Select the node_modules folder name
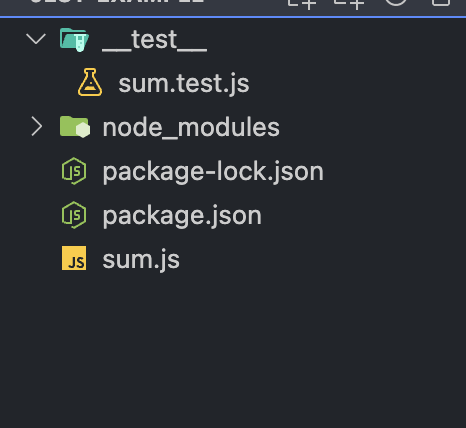This screenshot has height=428, width=466. [191, 127]
